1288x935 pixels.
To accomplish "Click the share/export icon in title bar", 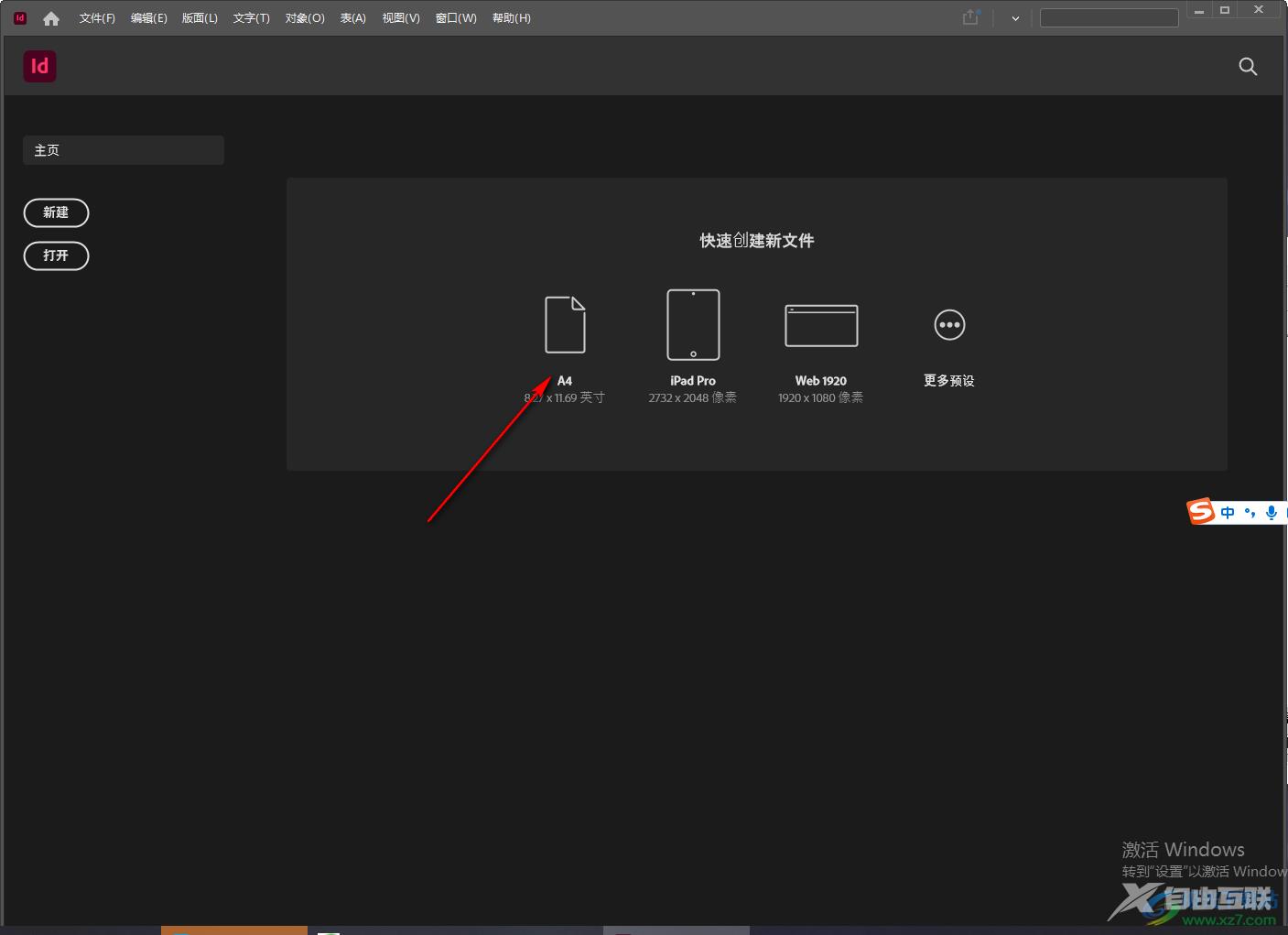I will (971, 17).
